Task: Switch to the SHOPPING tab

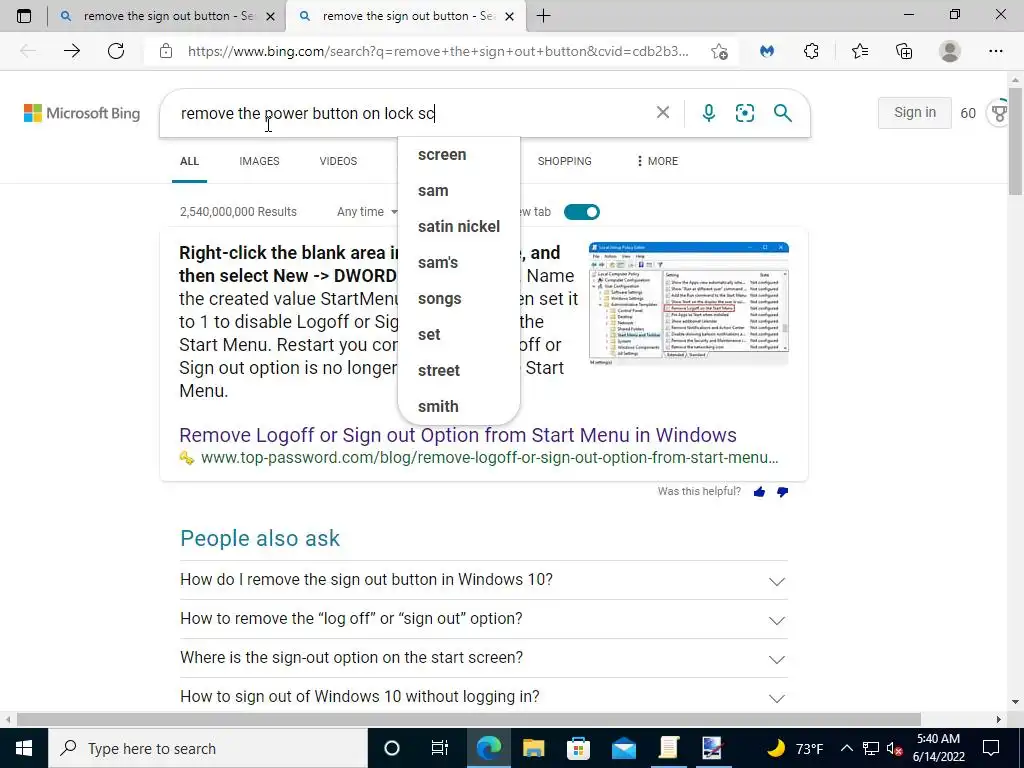Action: [x=564, y=161]
